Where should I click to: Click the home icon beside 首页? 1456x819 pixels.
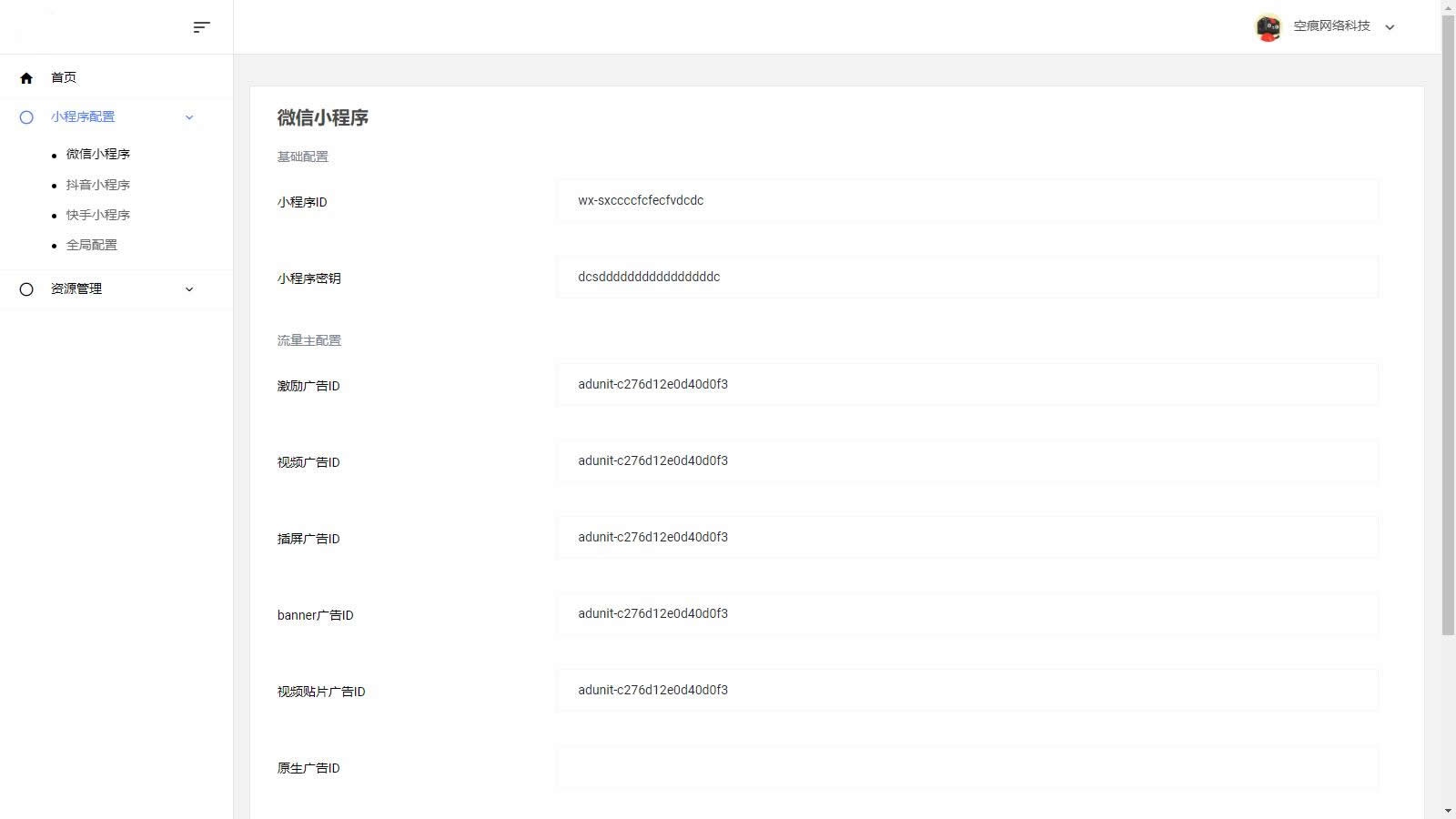click(x=26, y=78)
